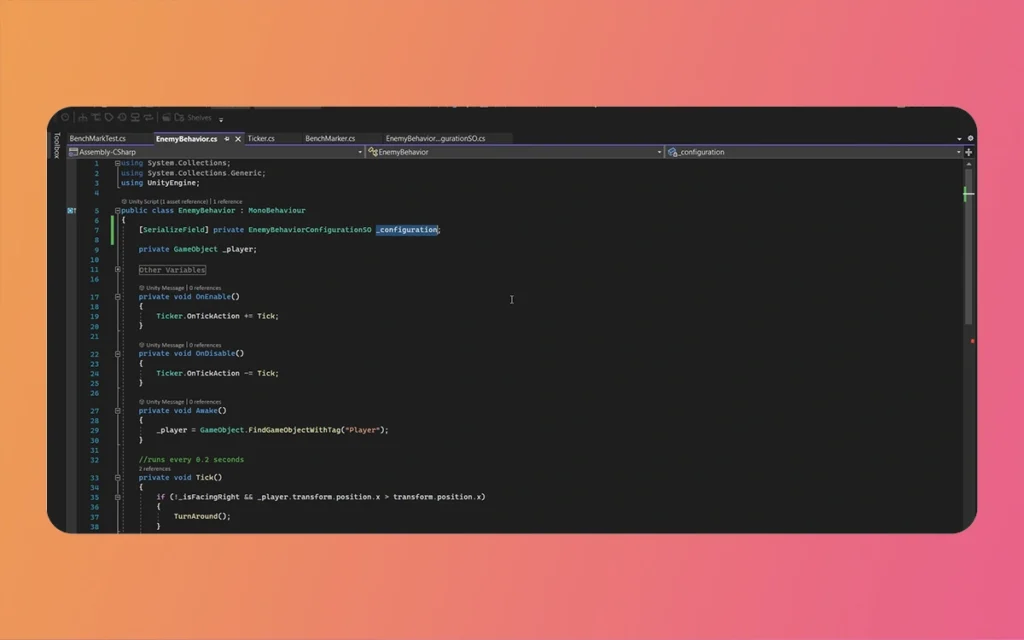Switch to the BenchMarkTest.cs tab
Viewport: 1024px width, 640px height.
[97, 138]
